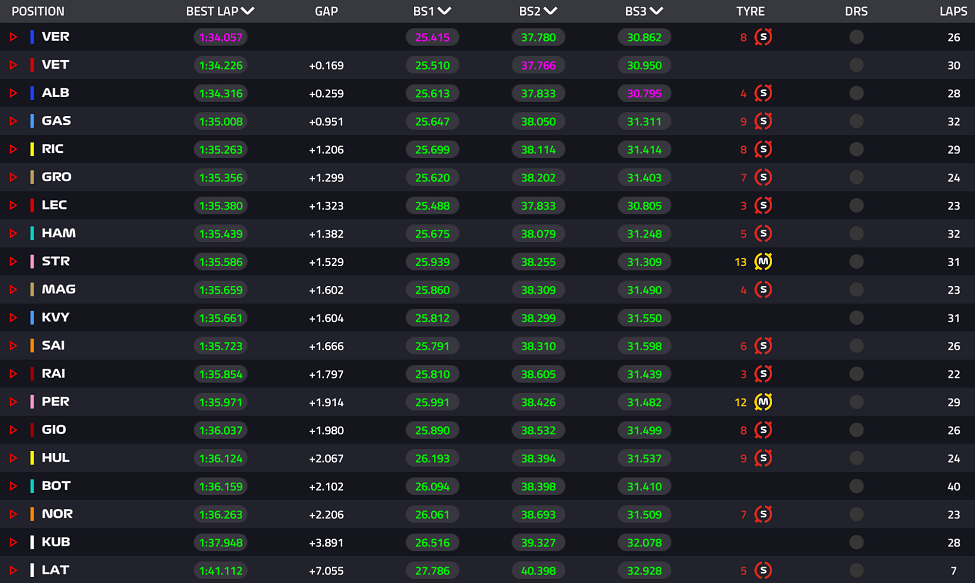Click the DRS indicator for BOT
The width and height of the screenshot is (975, 583).
click(856, 486)
